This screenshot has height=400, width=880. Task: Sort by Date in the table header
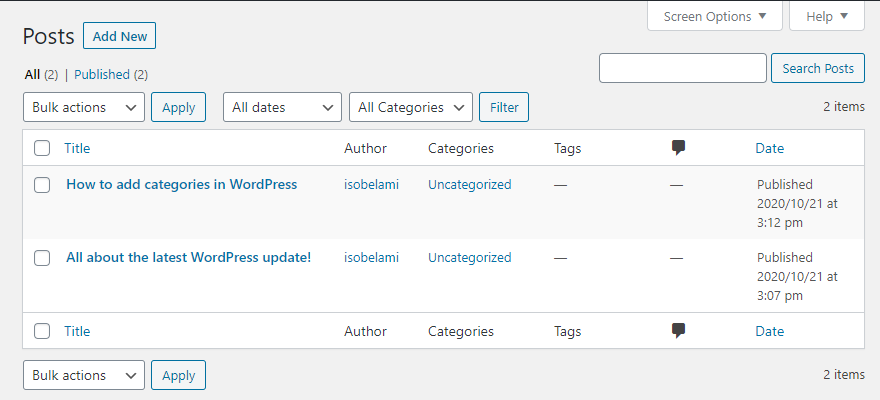(x=769, y=148)
